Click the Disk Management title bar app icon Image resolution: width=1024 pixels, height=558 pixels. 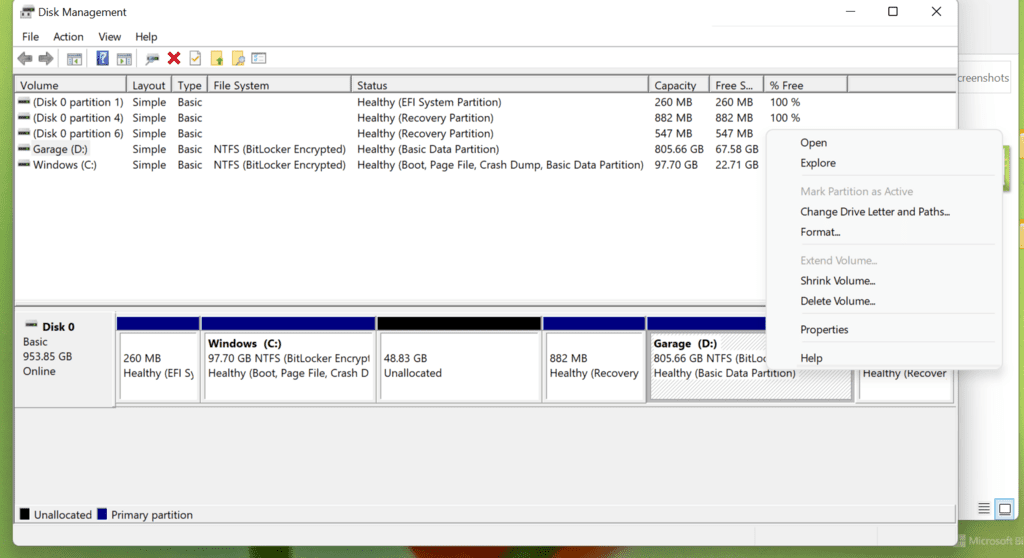coord(27,12)
